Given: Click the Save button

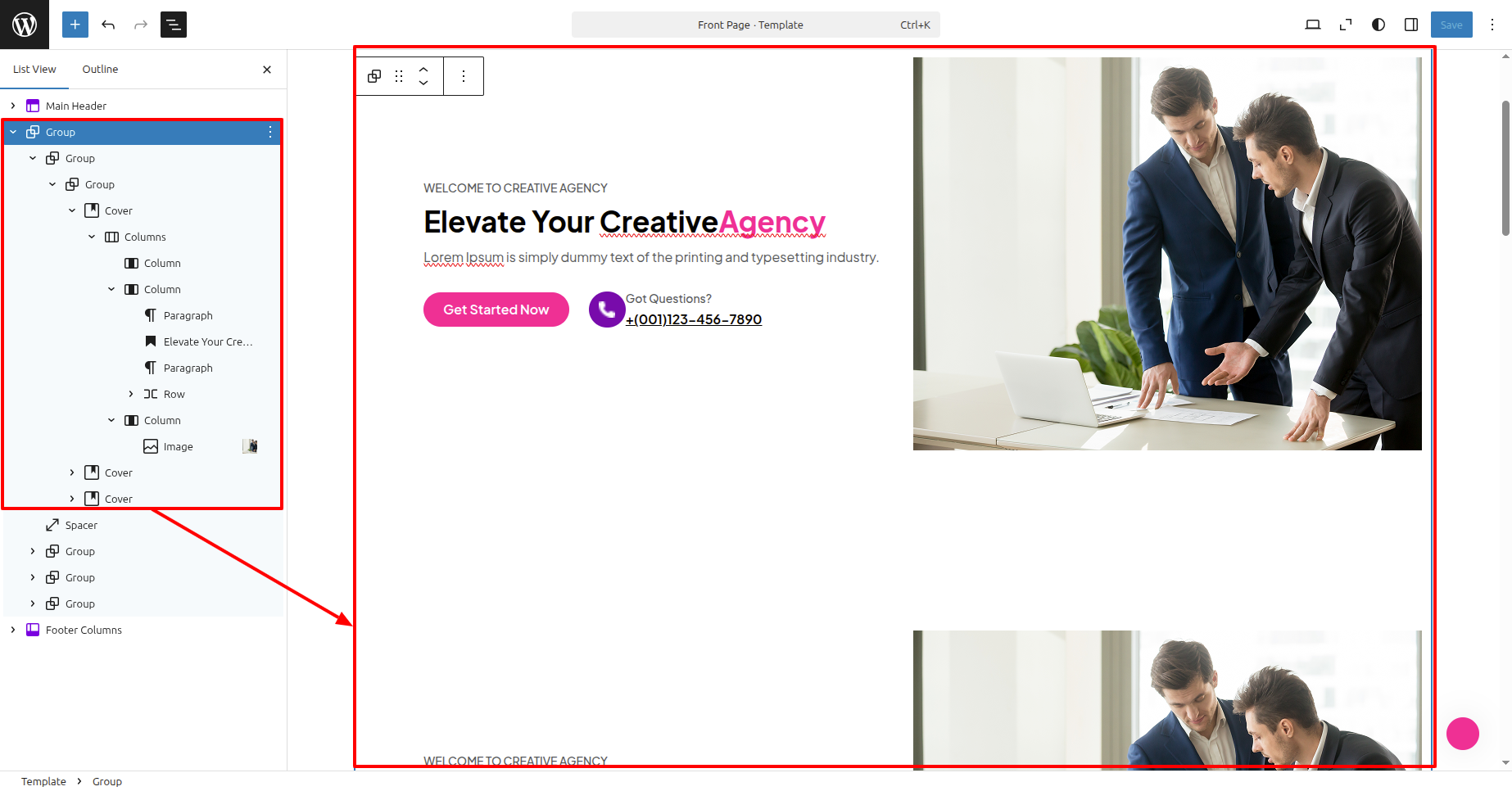Looking at the screenshot, I should tap(1451, 25).
